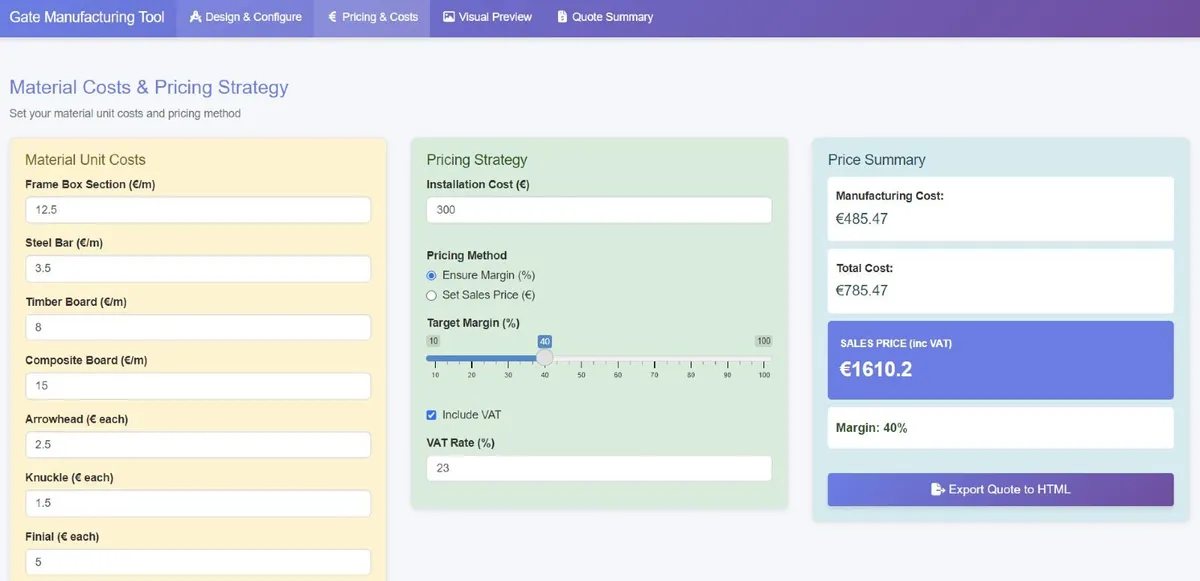Open the Visual Preview tab
Image resolution: width=1200 pixels, height=581 pixels.
click(487, 17)
